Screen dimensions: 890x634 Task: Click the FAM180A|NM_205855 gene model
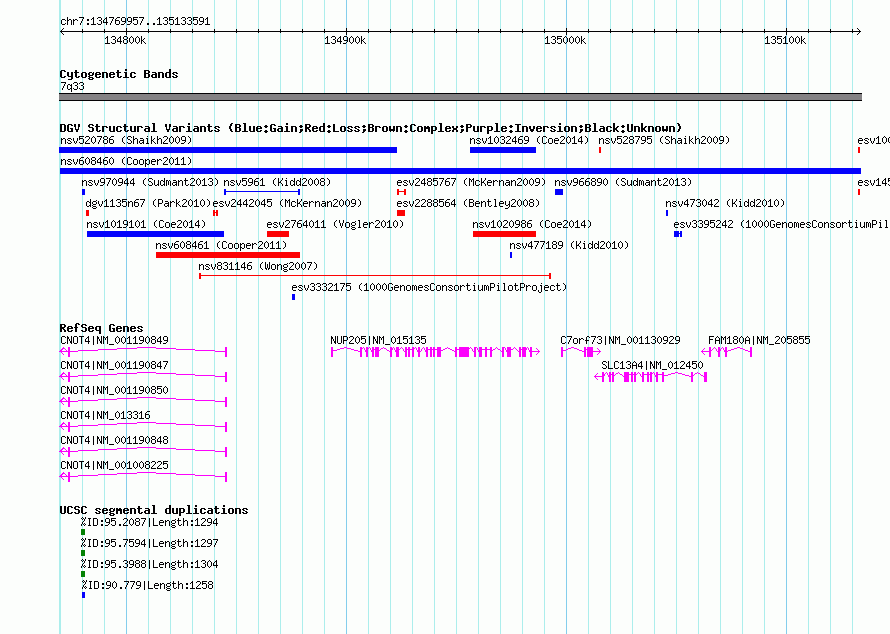pyautogui.click(x=727, y=352)
